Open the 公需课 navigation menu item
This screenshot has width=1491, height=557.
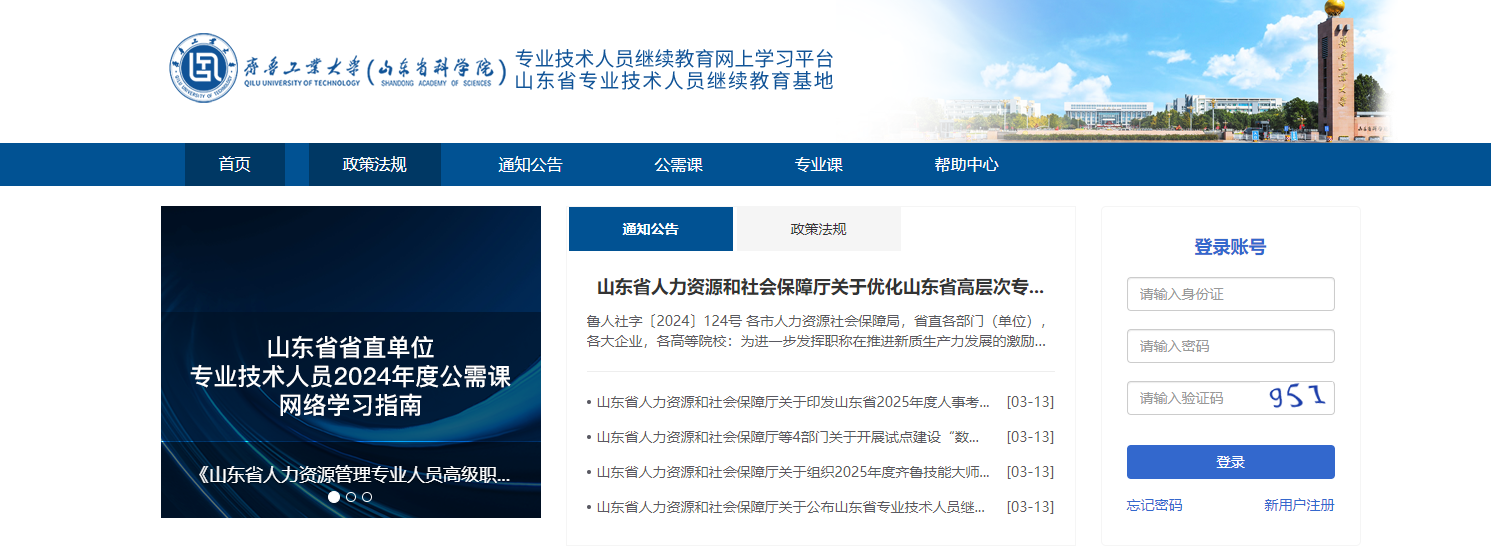point(678,165)
